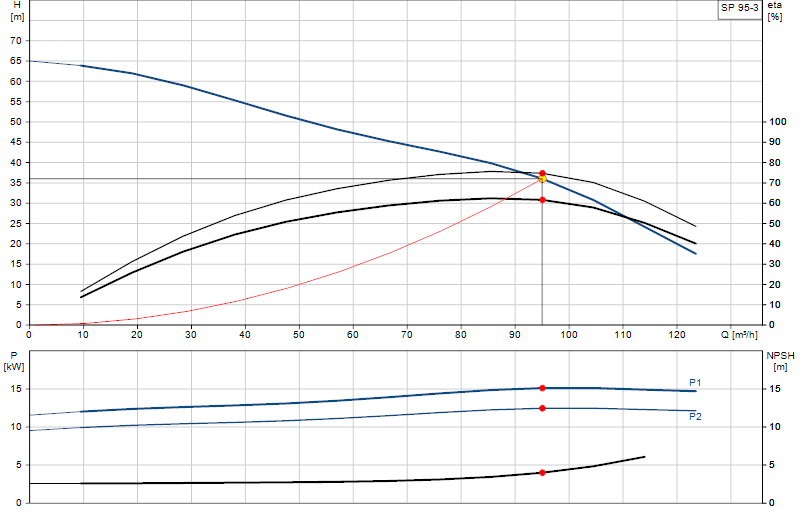Click the H [m] axis title

pyautogui.click(x=17, y=11)
